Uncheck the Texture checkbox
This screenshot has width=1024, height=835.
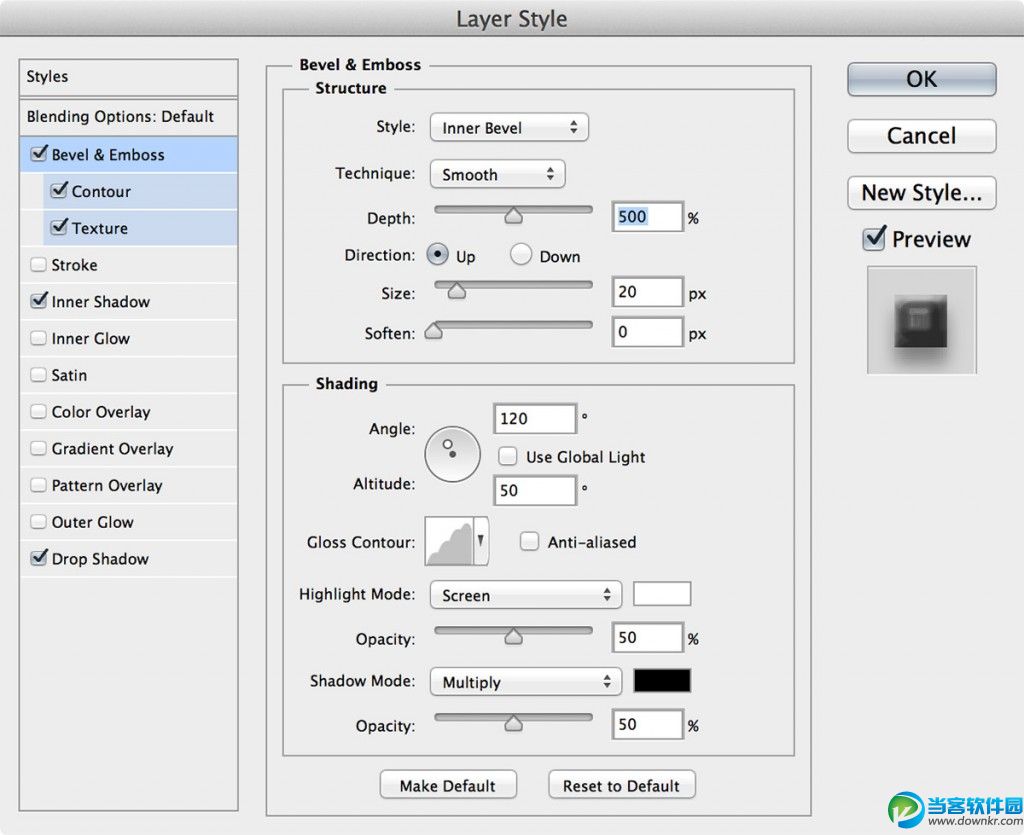click(59, 227)
